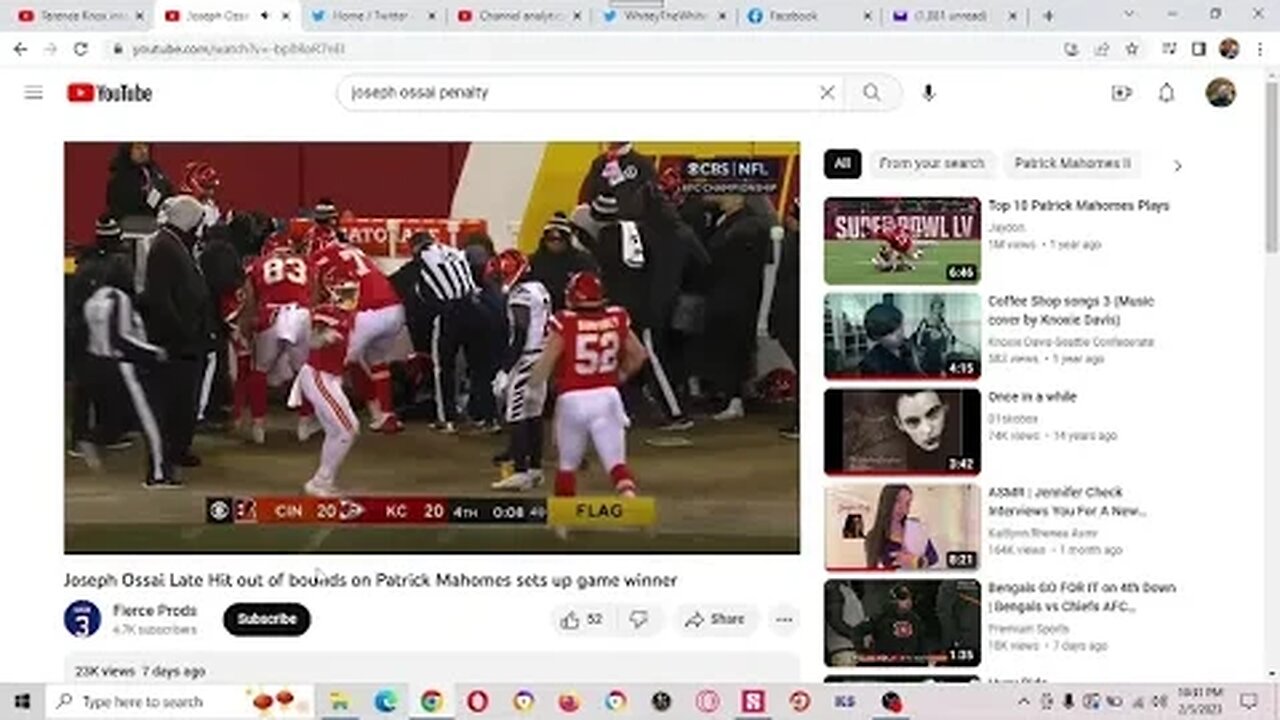Show hidden system tray icons
Image resolution: width=1280 pixels, height=720 pixels.
pos(1023,702)
